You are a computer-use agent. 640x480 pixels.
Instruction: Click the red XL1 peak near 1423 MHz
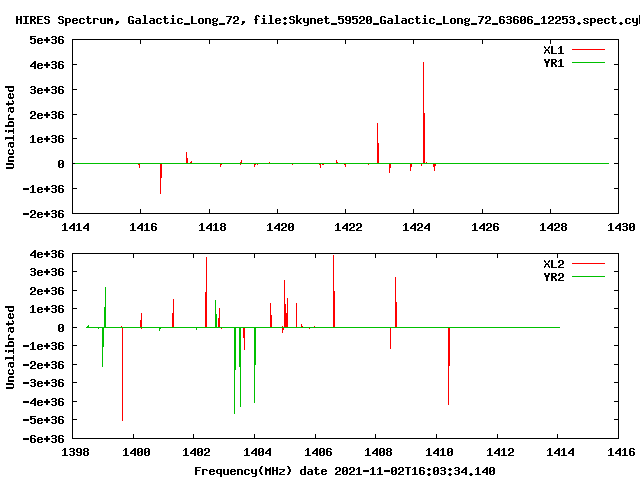pyautogui.click(x=378, y=143)
